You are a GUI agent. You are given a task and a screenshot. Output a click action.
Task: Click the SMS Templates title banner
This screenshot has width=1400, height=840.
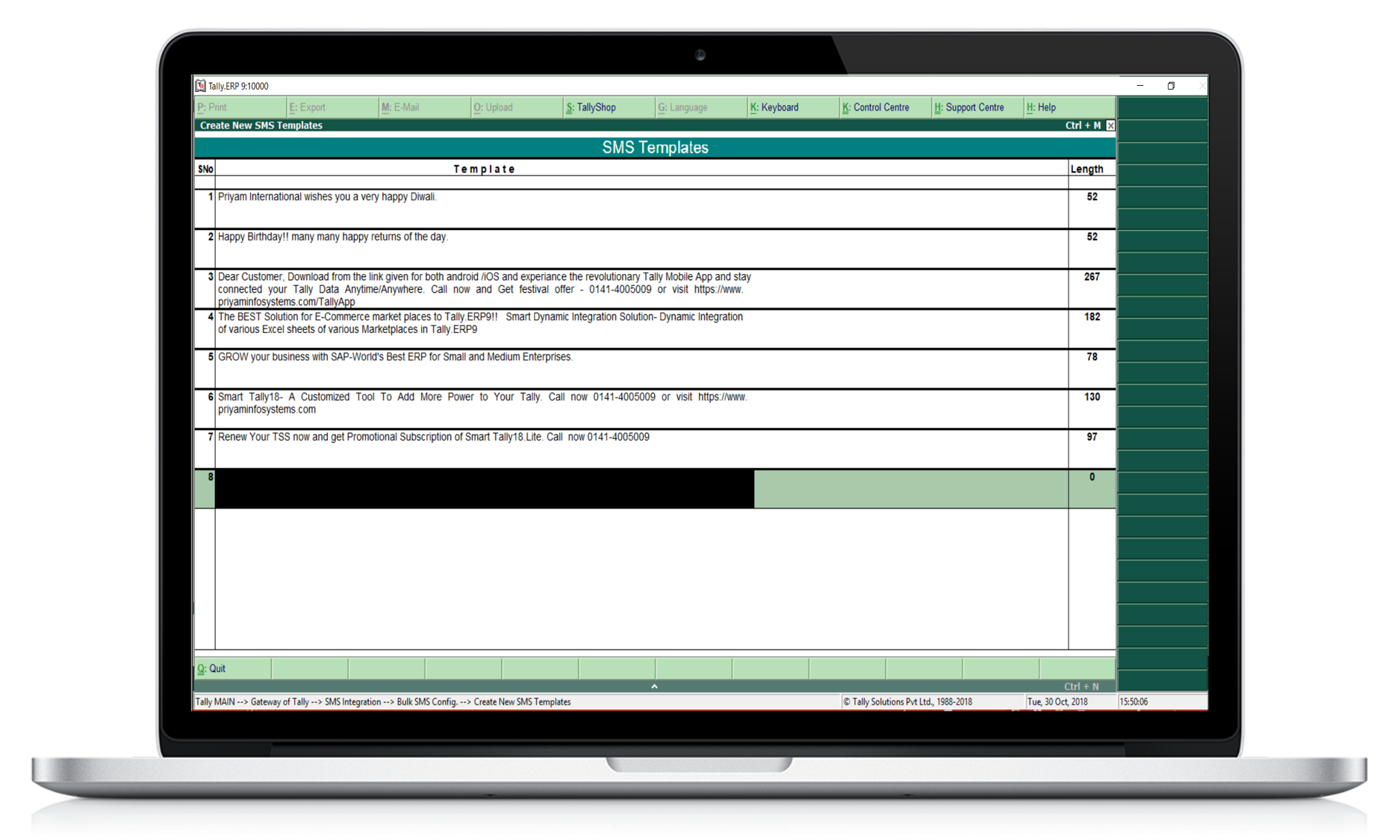[x=655, y=147]
